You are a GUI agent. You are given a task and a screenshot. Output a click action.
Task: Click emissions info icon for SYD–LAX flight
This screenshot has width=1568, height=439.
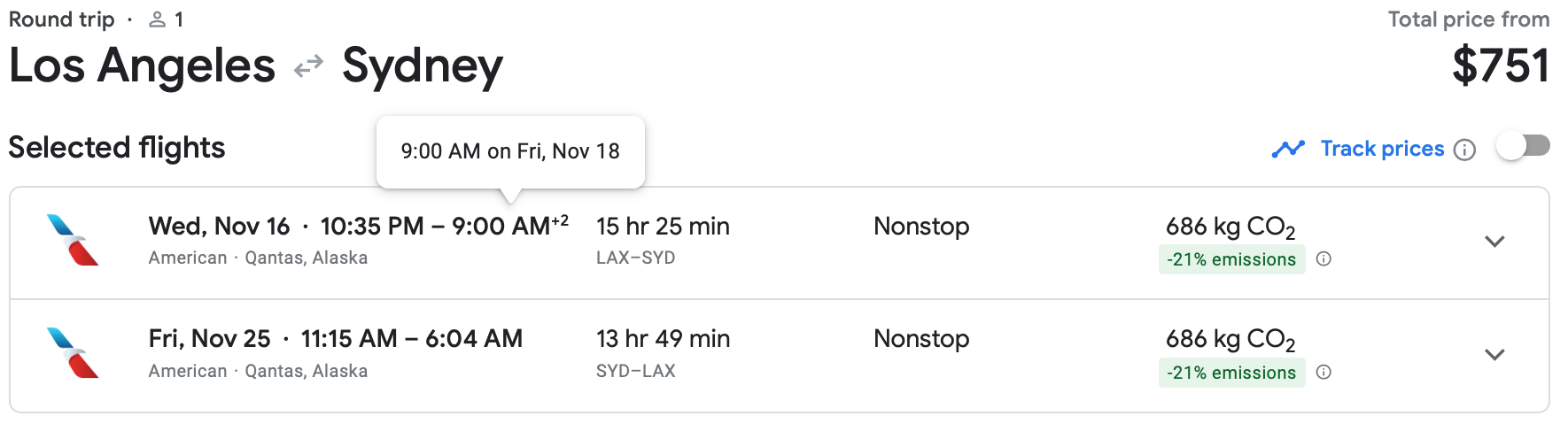point(1323,373)
